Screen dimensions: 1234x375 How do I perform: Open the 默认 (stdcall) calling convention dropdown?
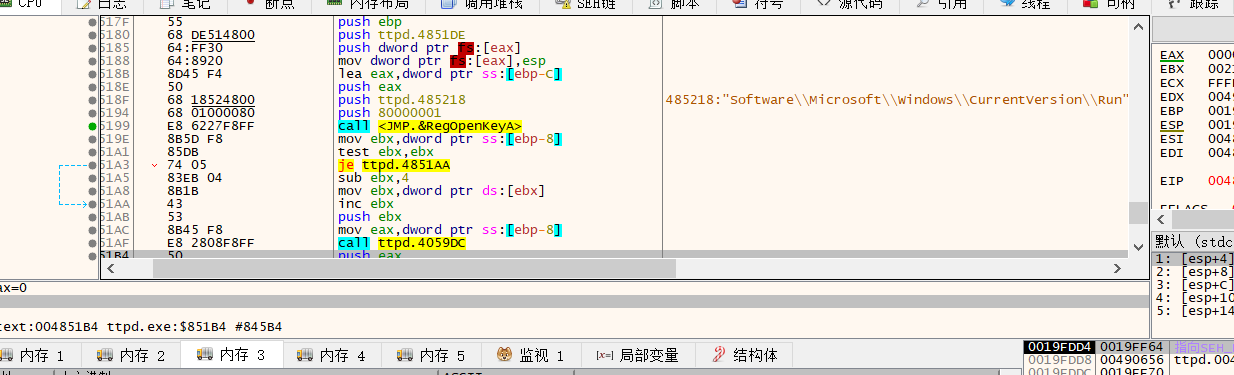click(1193, 241)
